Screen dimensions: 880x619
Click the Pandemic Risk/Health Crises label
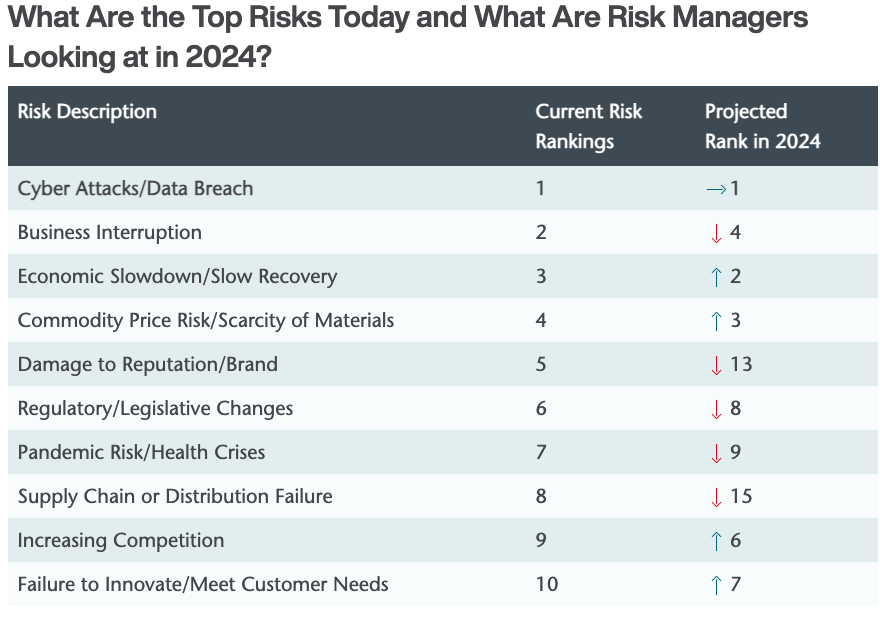141,452
